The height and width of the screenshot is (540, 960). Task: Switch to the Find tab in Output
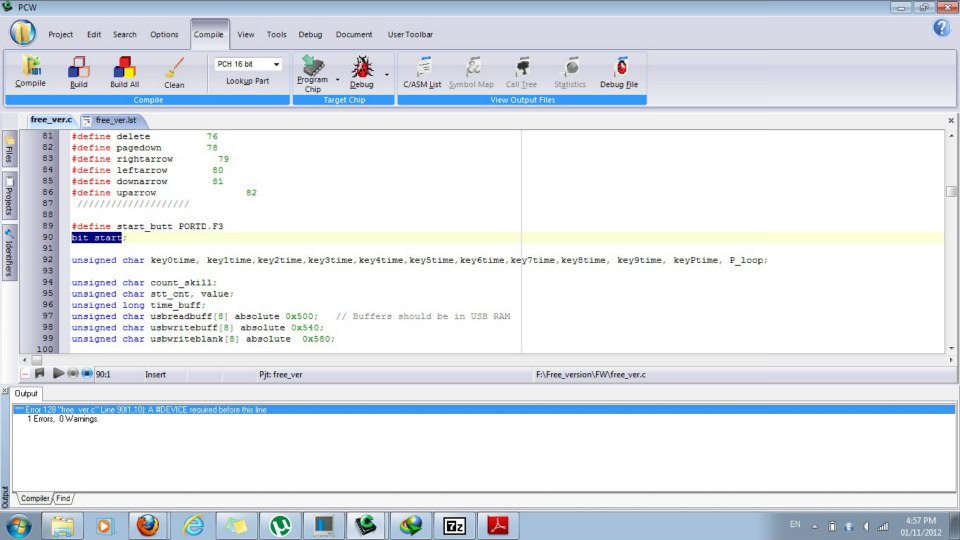point(63,498)
